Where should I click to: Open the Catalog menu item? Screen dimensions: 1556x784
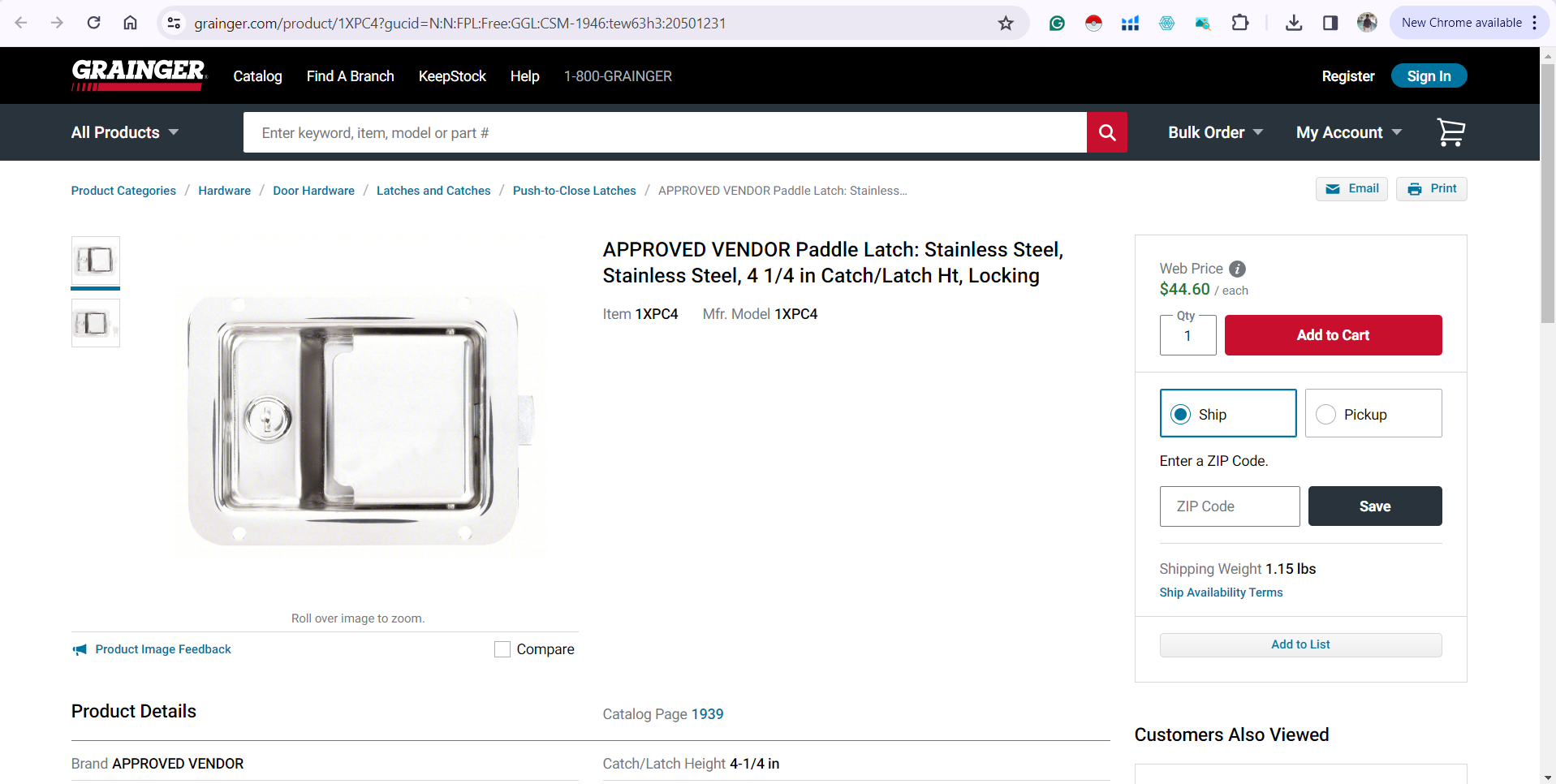(x=257, y=75)
